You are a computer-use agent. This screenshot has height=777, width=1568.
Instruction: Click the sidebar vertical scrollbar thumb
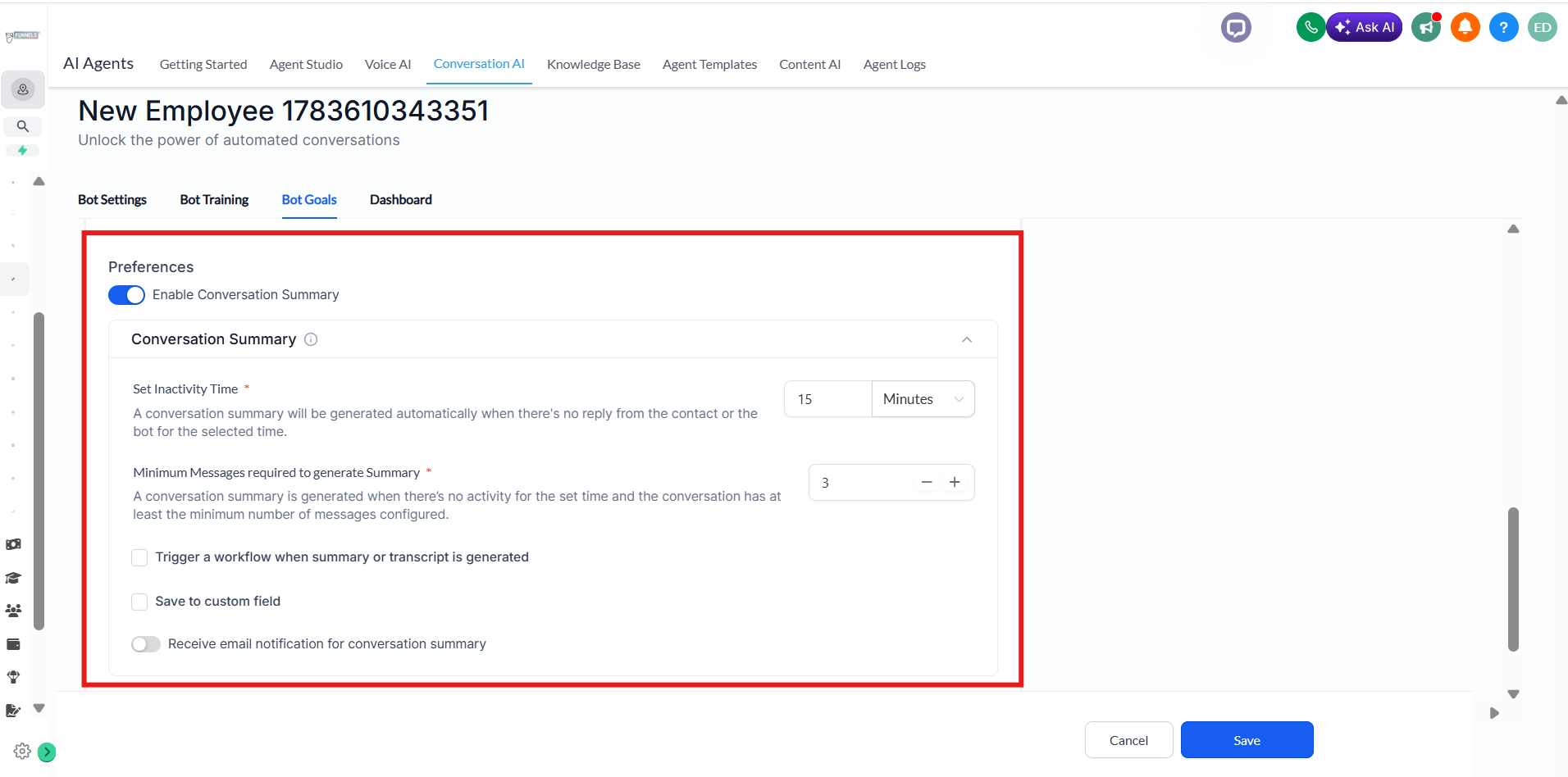point(39,471)
